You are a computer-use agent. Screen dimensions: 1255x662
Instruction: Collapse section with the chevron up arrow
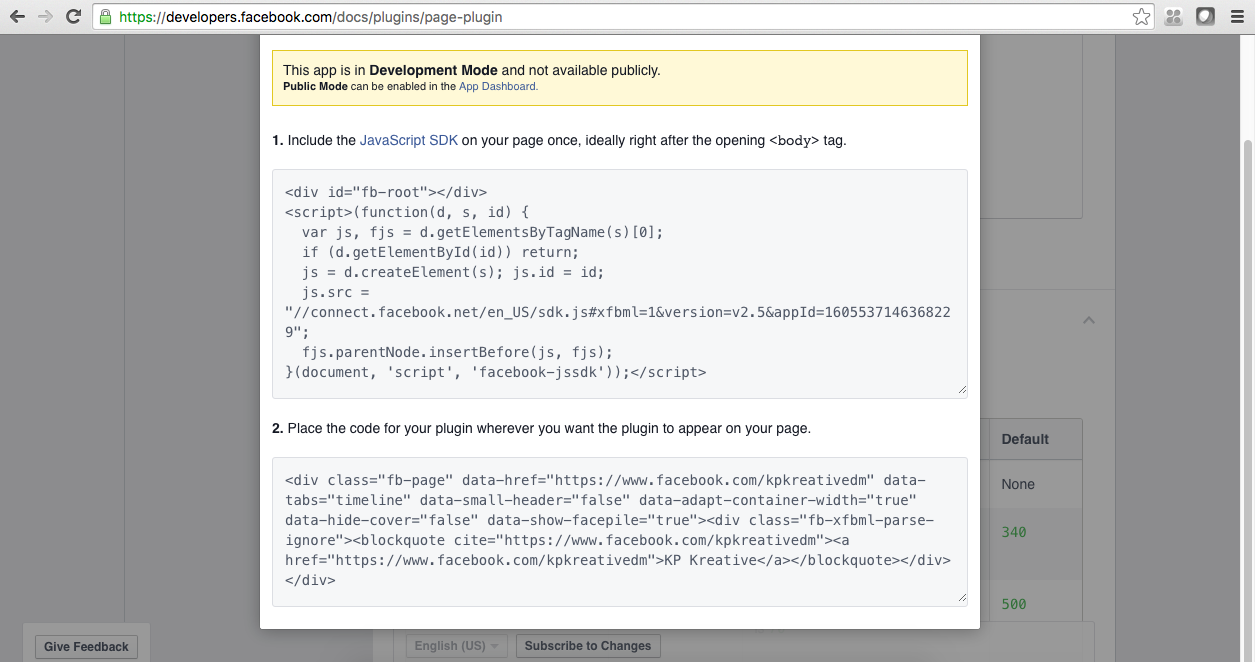[x=1089, y=320]
